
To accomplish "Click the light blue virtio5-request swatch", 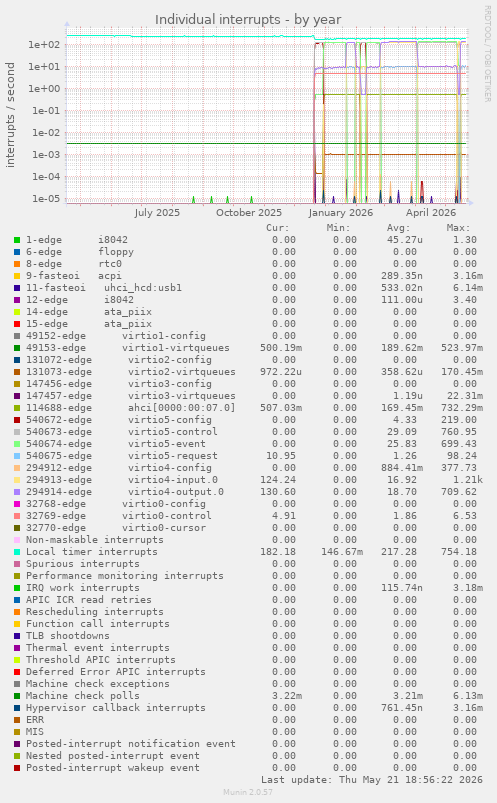I will click(x=17, y=456).
